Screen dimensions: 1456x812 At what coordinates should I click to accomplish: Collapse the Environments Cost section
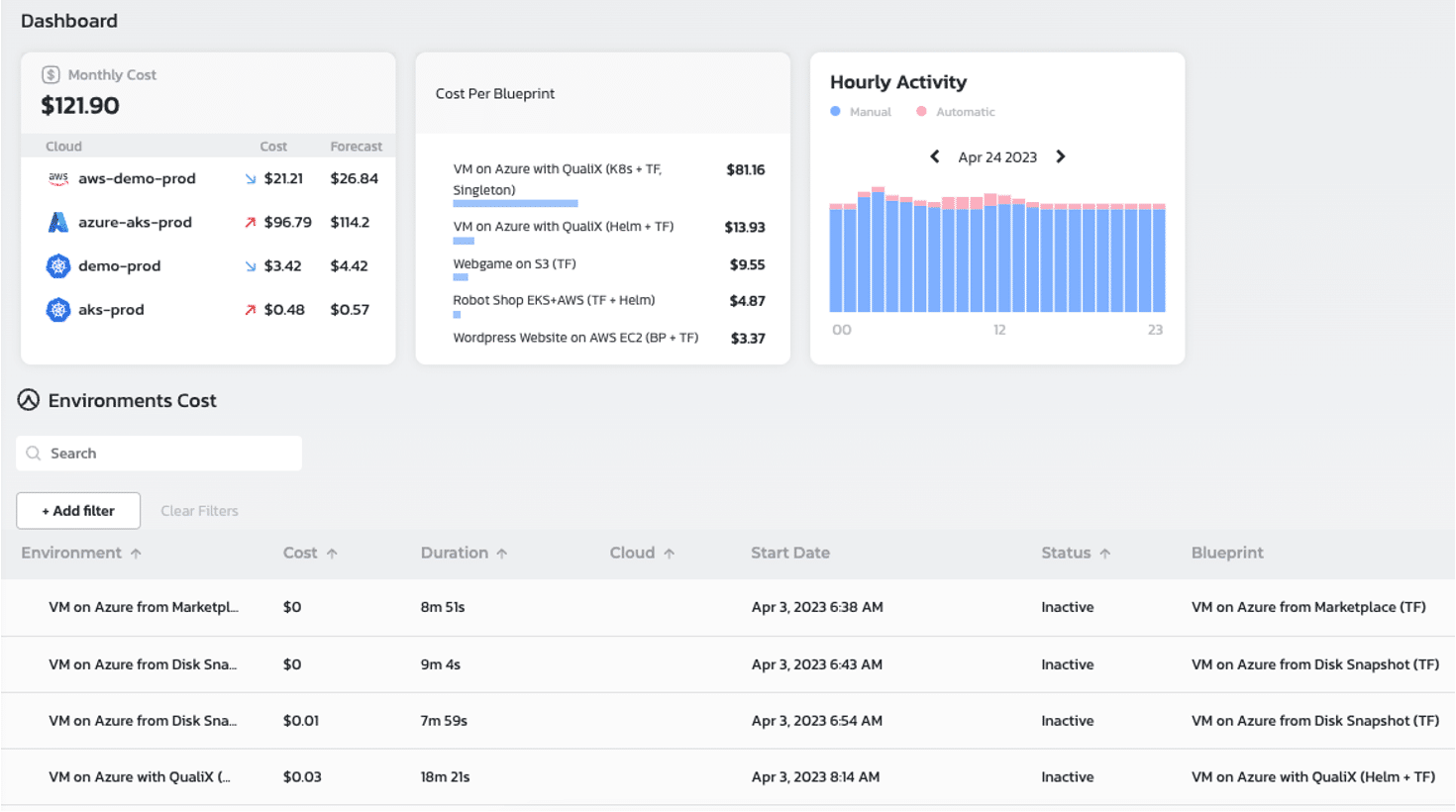point(29,400)
